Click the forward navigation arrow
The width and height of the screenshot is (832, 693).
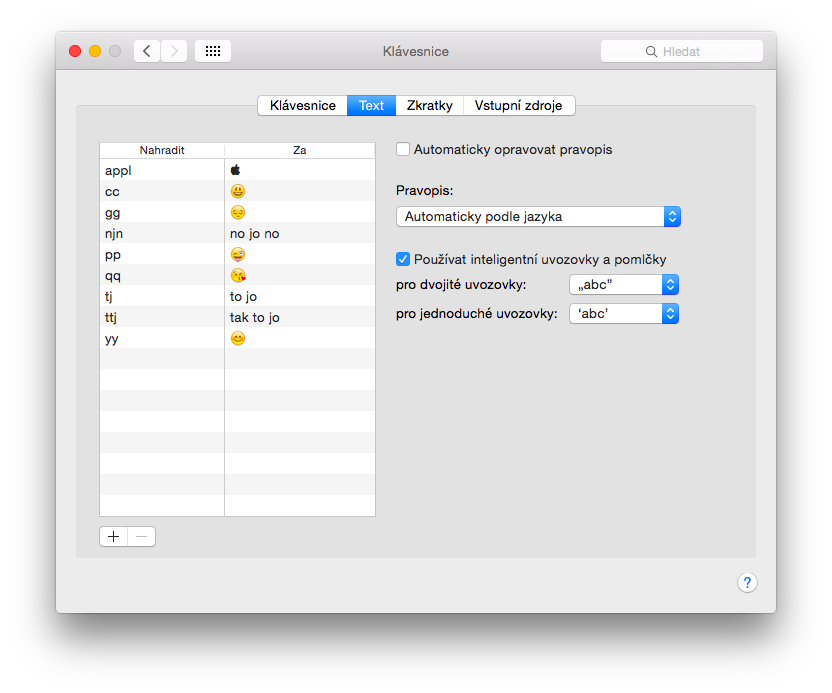(x=174, y=51)
